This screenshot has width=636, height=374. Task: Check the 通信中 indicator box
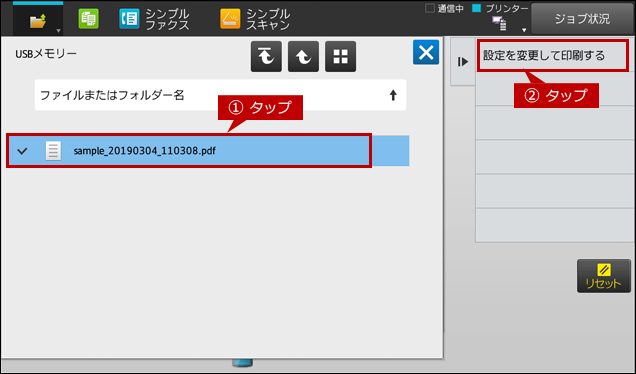coord(430,8)
